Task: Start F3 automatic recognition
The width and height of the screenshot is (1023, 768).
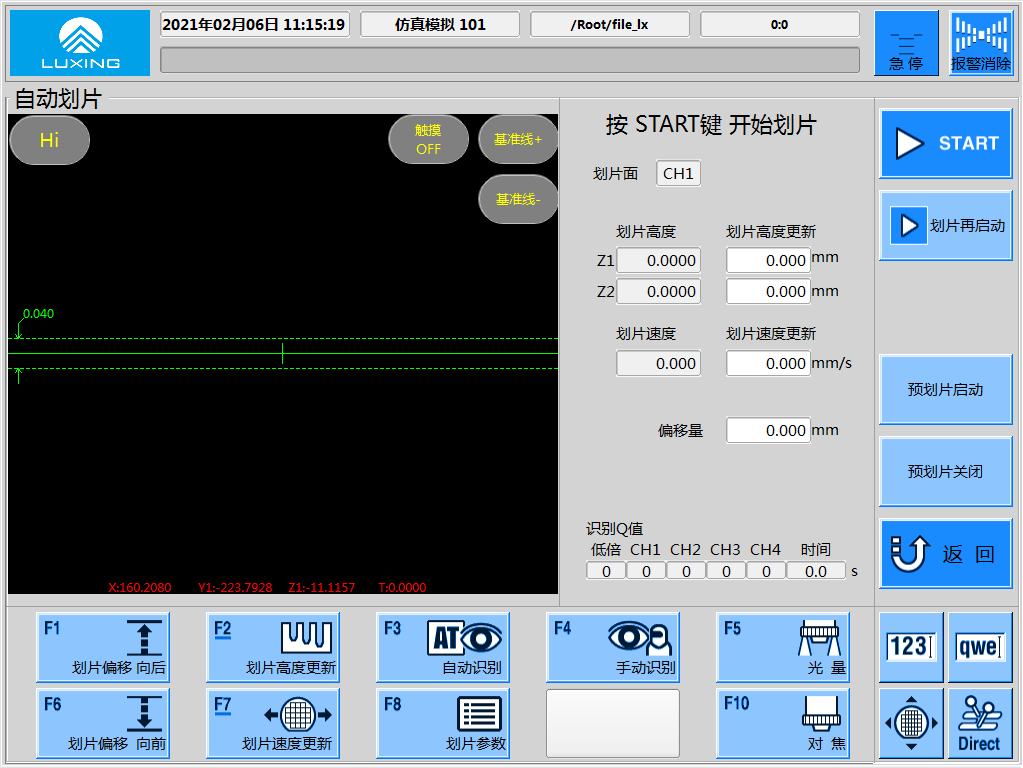Action: (x=443, y=647)
